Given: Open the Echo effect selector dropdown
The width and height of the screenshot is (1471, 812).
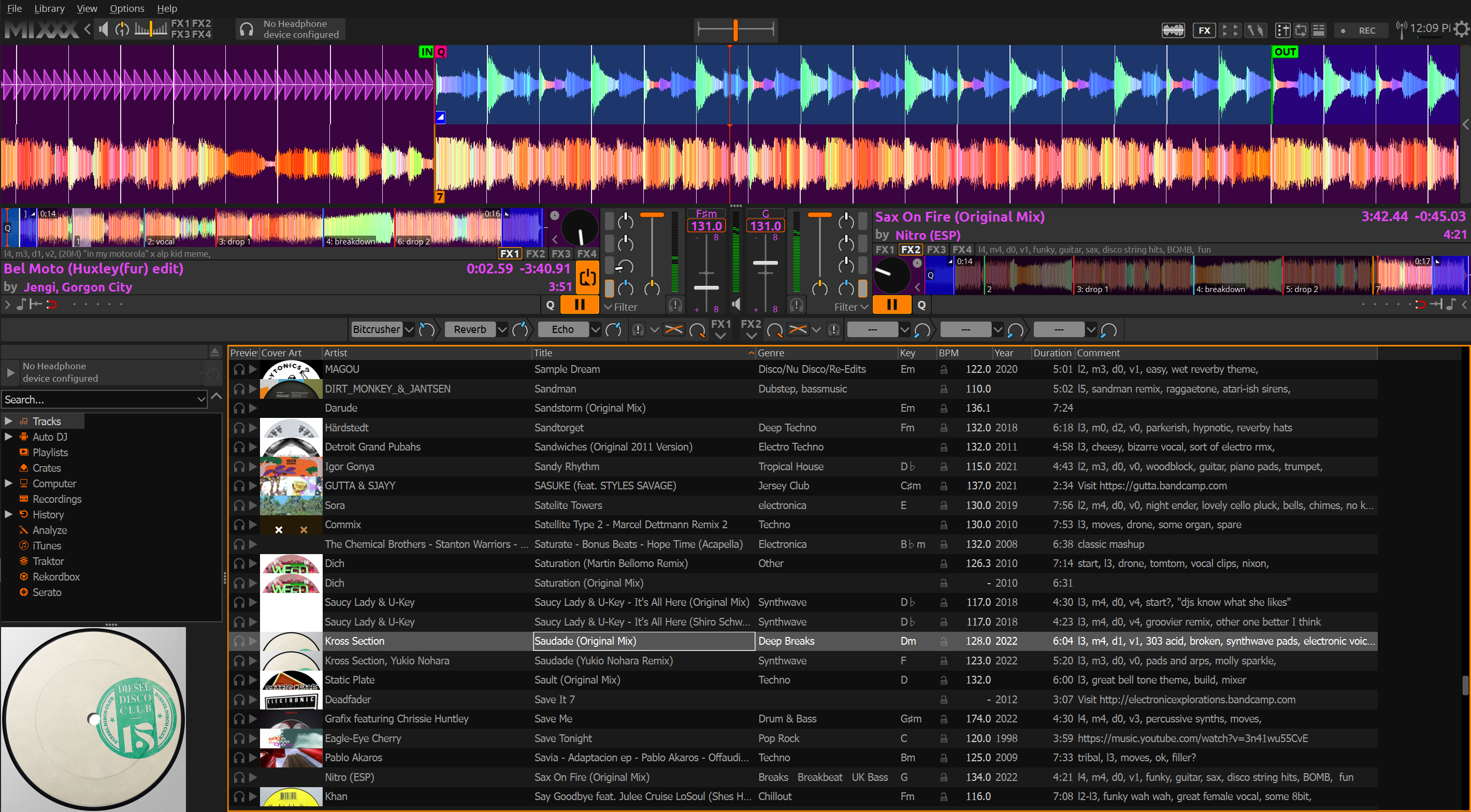Looking at the screenshot, I should click(x=595, y=329).
